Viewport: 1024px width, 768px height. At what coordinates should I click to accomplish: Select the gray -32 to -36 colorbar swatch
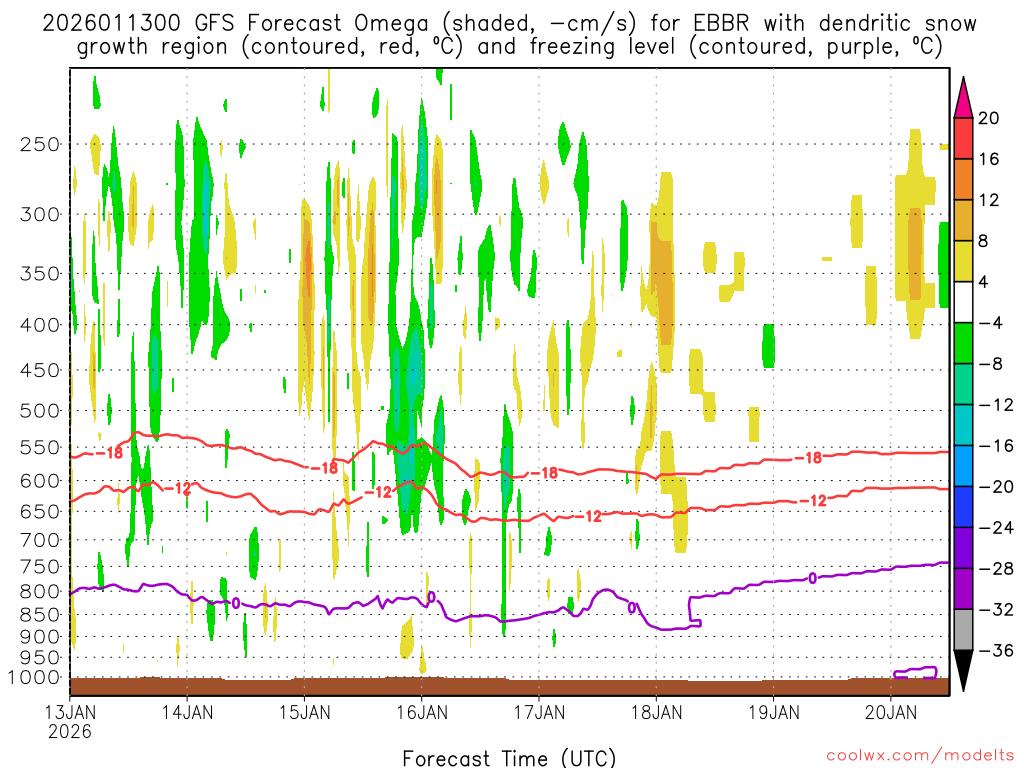click(x=963, y=630)
